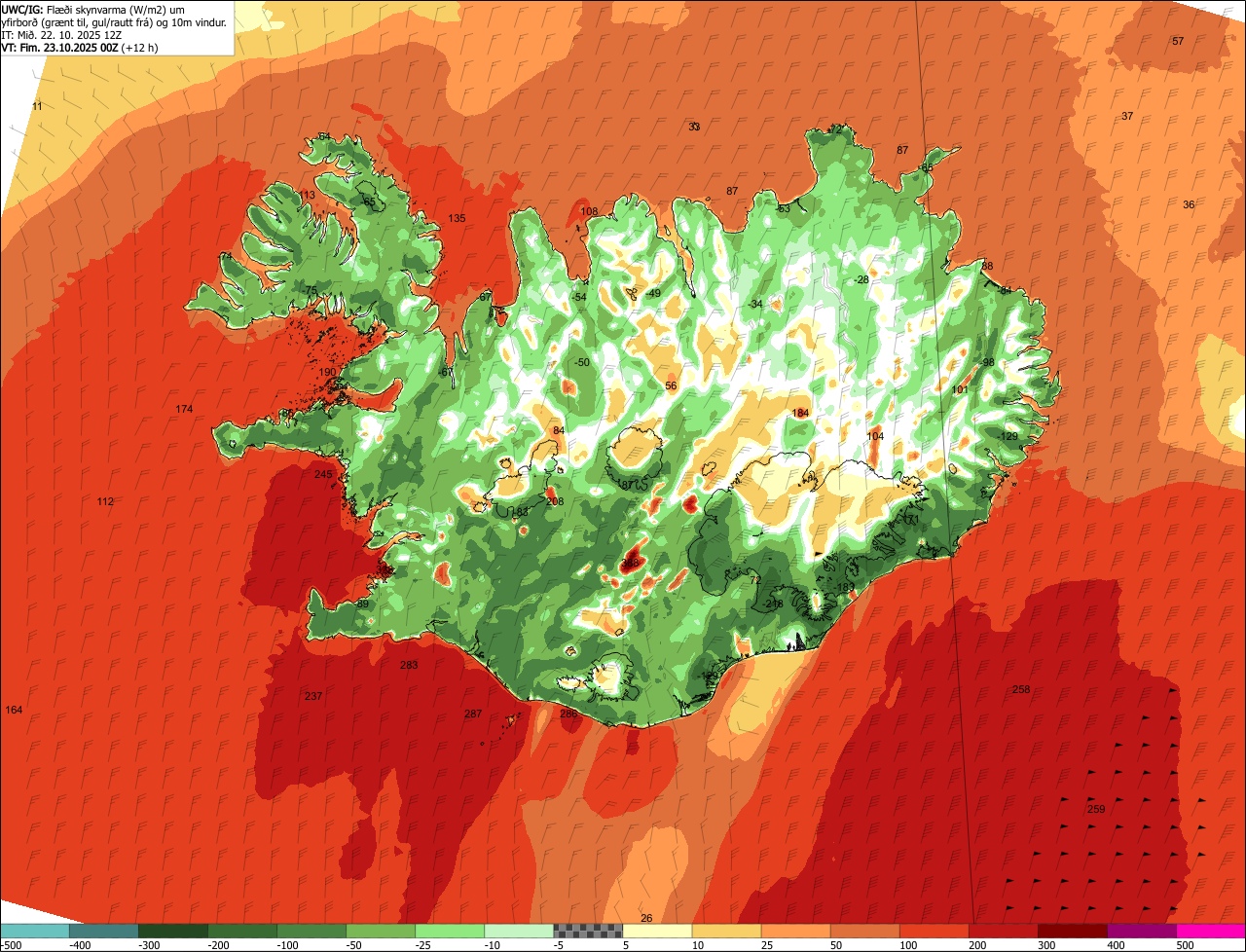Screen dimensions: 1246x952
Task: Click the maroon legend swatch between 300 and 400
Action: tap(1073, 932)
